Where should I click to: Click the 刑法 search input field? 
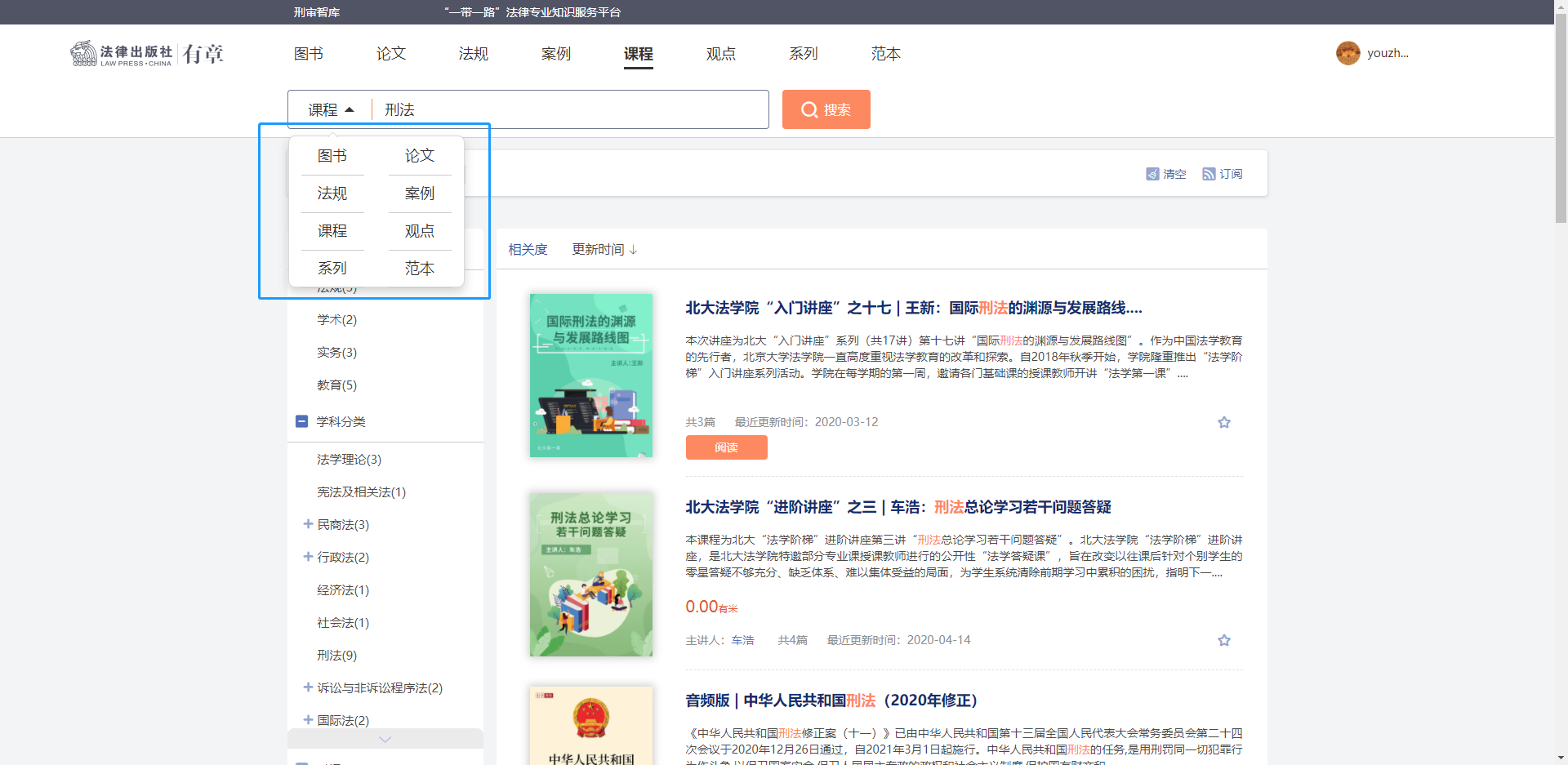point(572,109)
